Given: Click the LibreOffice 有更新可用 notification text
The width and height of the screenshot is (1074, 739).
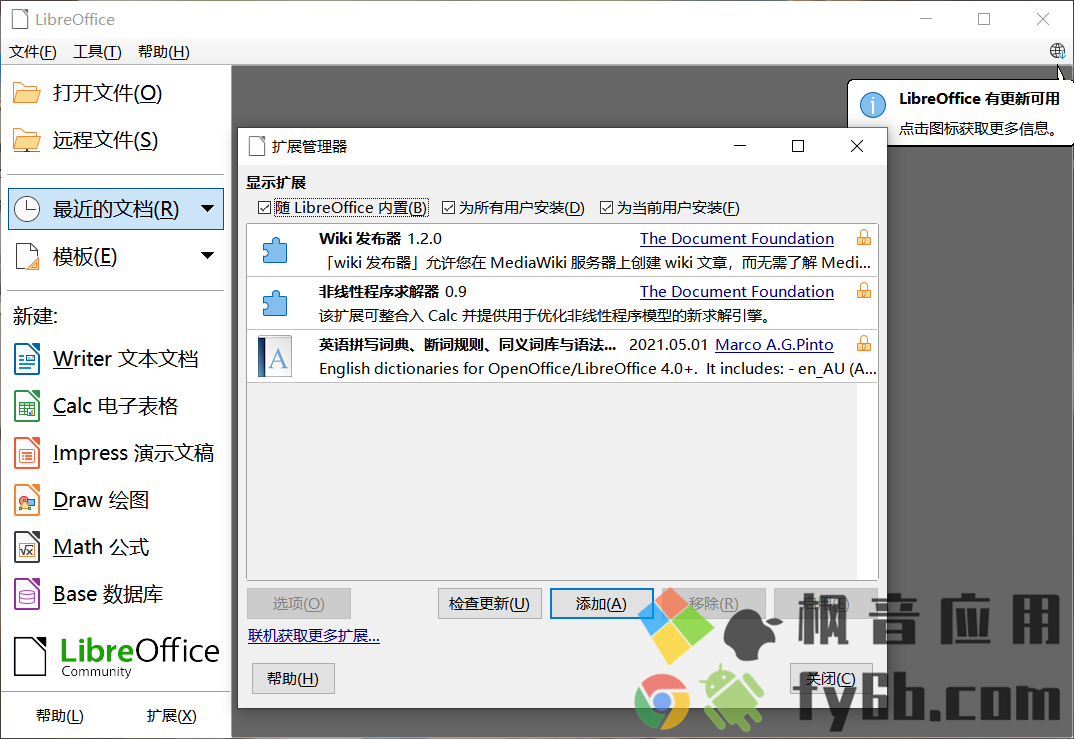Looking at the screenshot, I should point(979,99).
